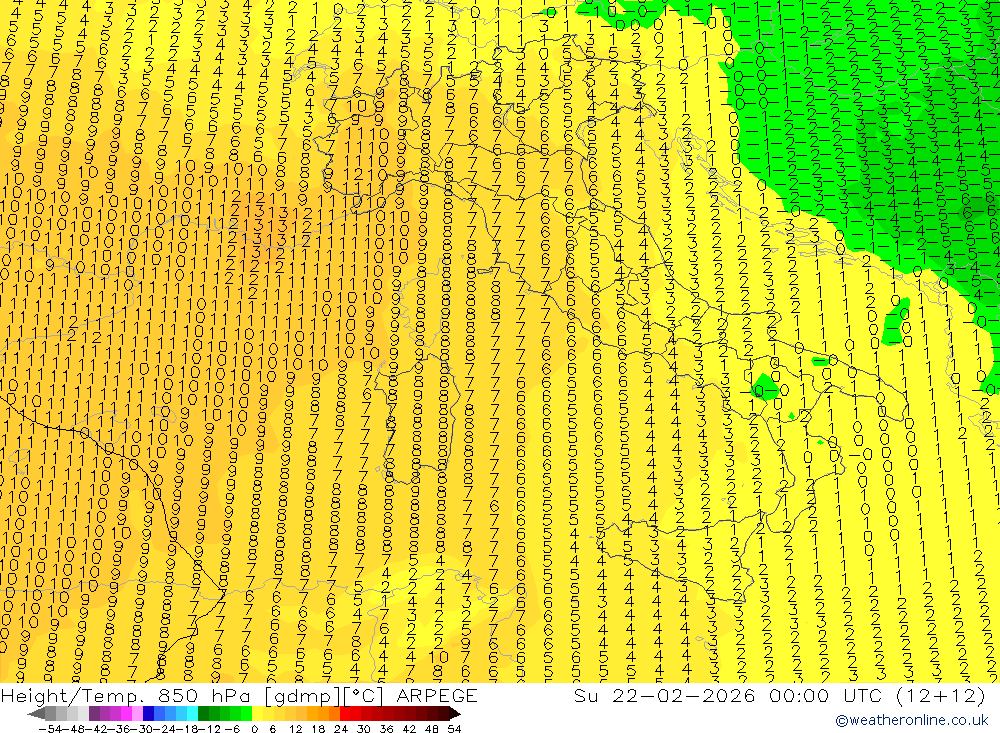Click the dark maroon right arrow end of the scale

tap(455, 714)
